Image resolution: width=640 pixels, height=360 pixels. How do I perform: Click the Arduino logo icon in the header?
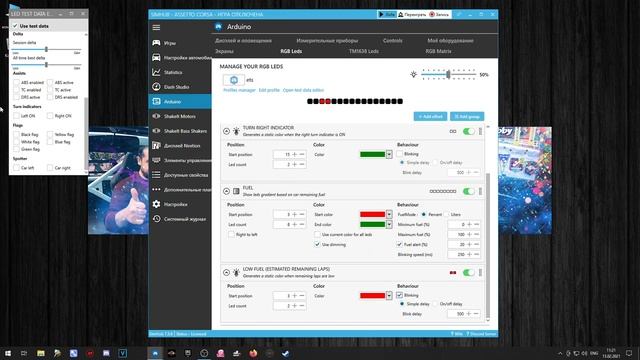point(218,27)
